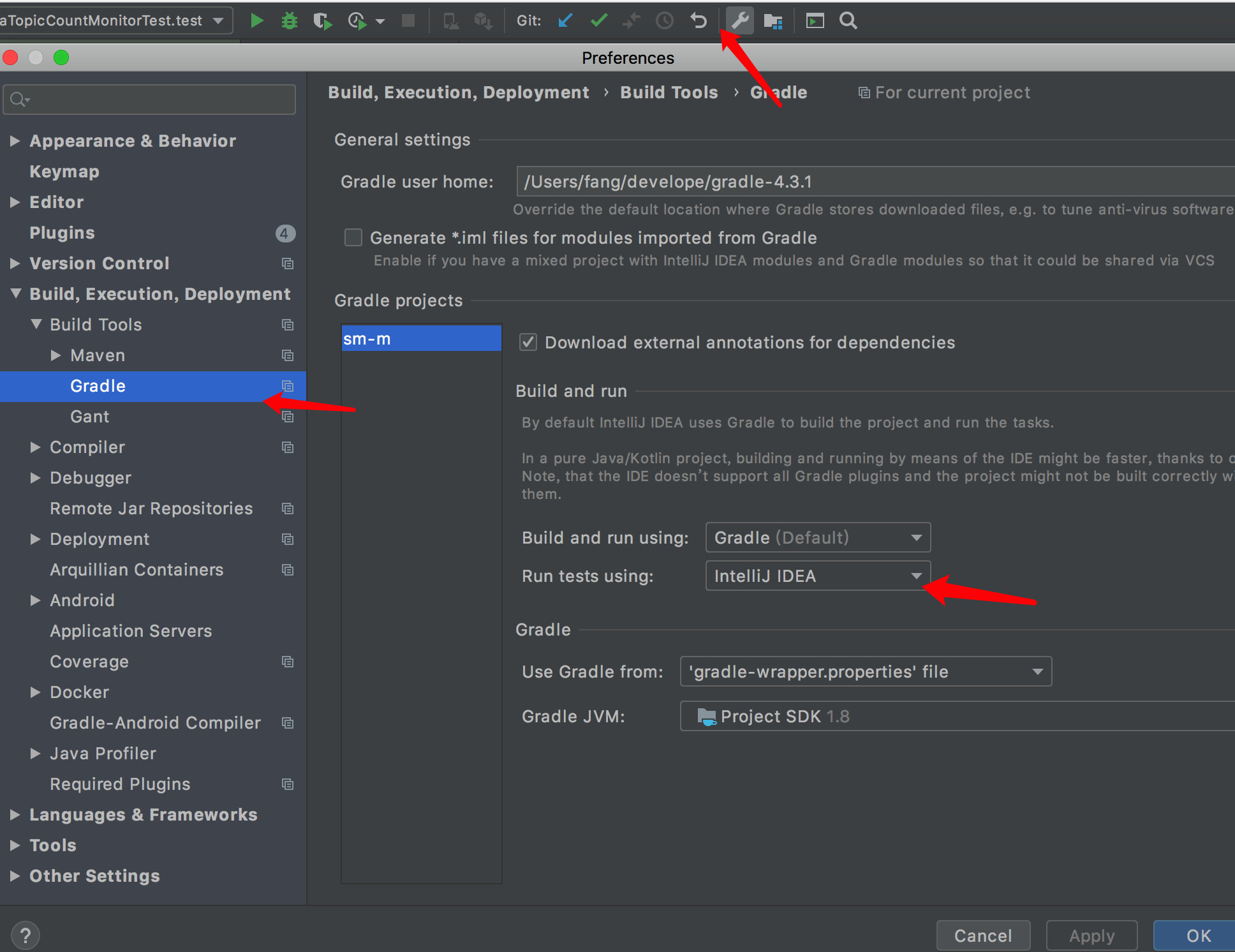The image size is (1235, 952).
Task: Open Project Structure folder icon
Action: coord(773,21)
